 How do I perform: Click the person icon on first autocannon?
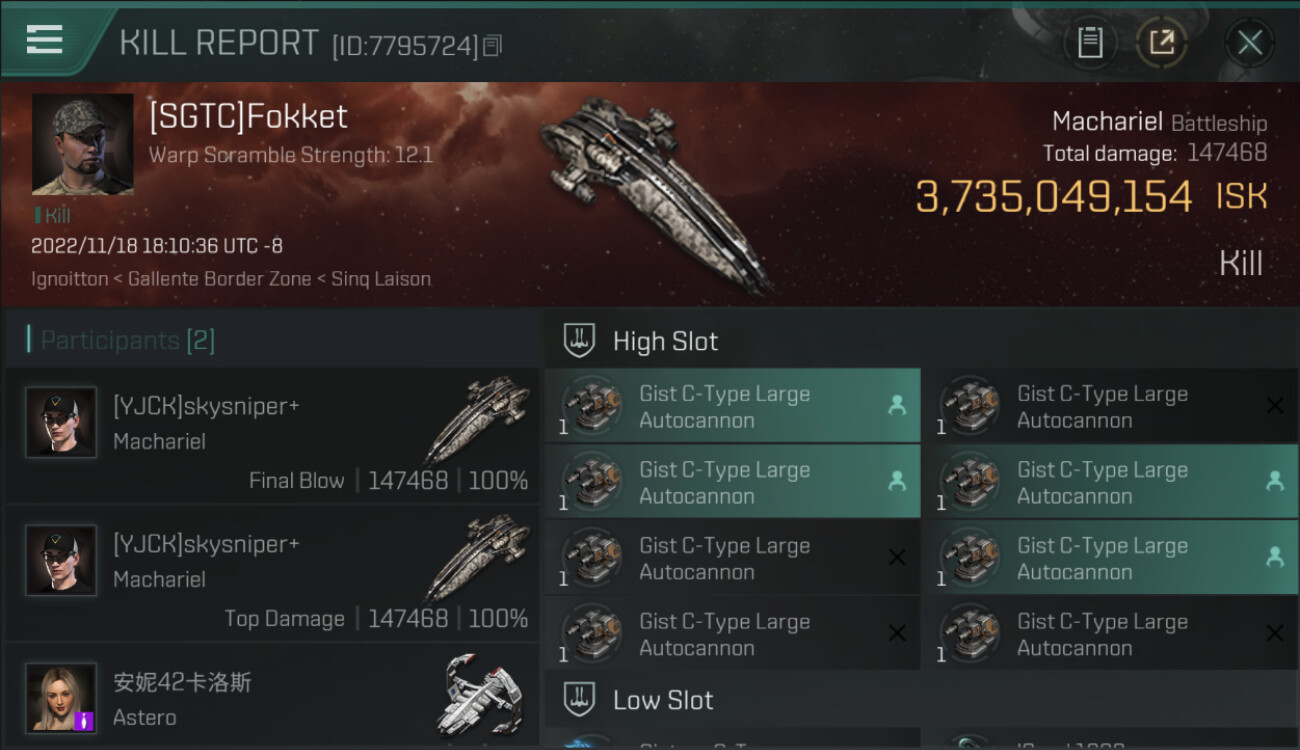pyautogui.click(x=897, y=405)
